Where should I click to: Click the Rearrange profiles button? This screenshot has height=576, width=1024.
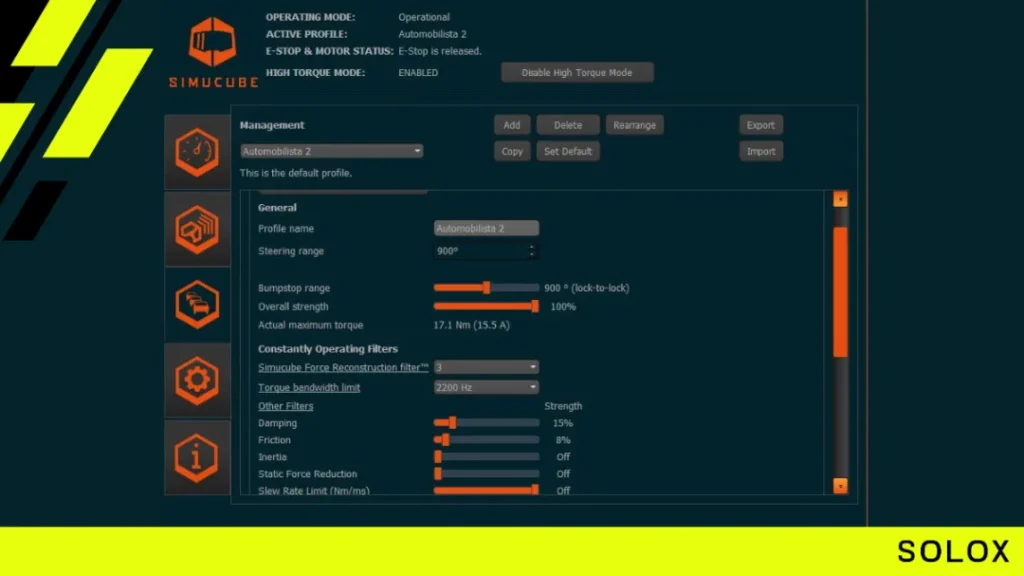(634, 125)
